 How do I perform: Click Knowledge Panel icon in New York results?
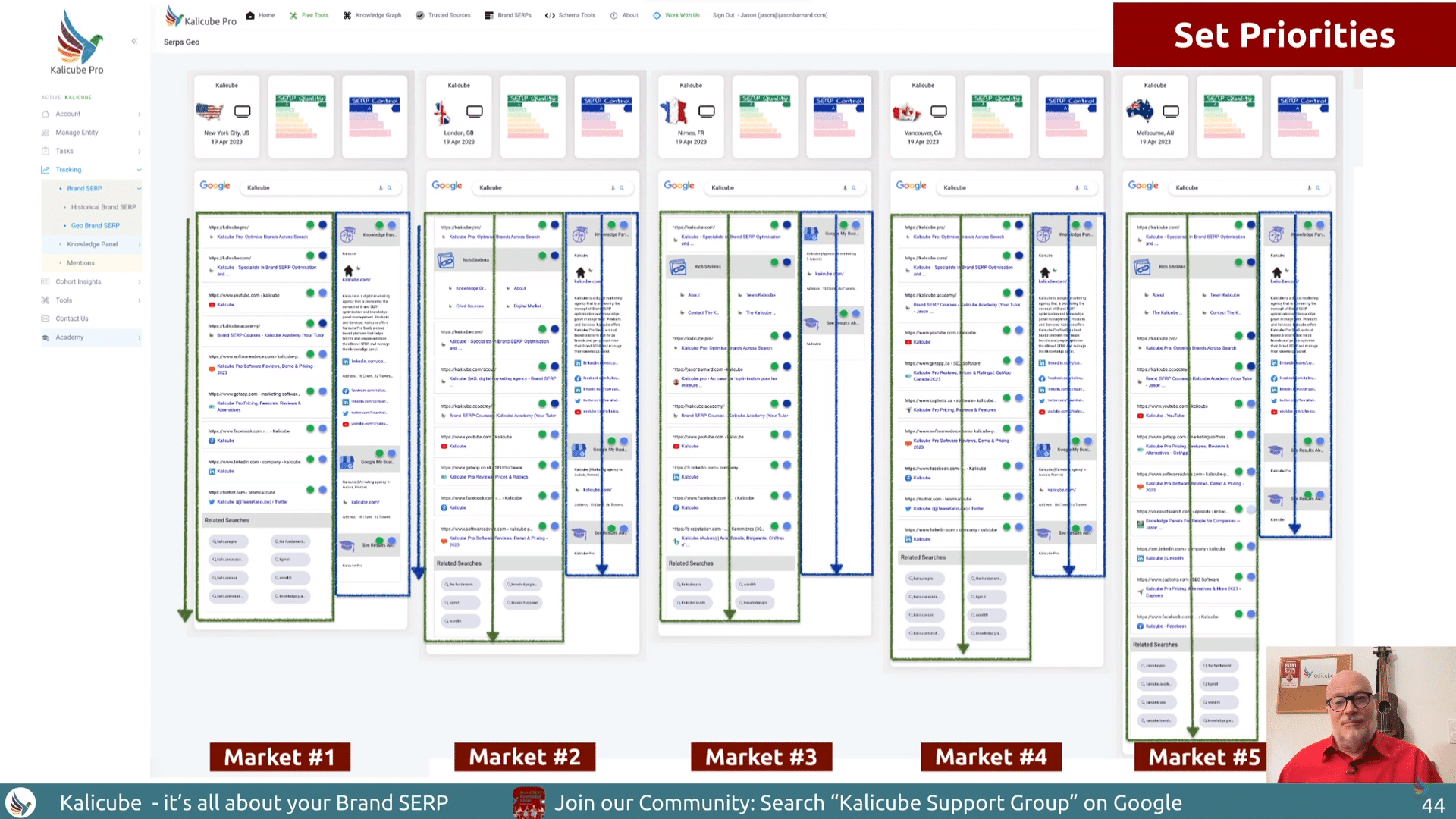point(348,234)
